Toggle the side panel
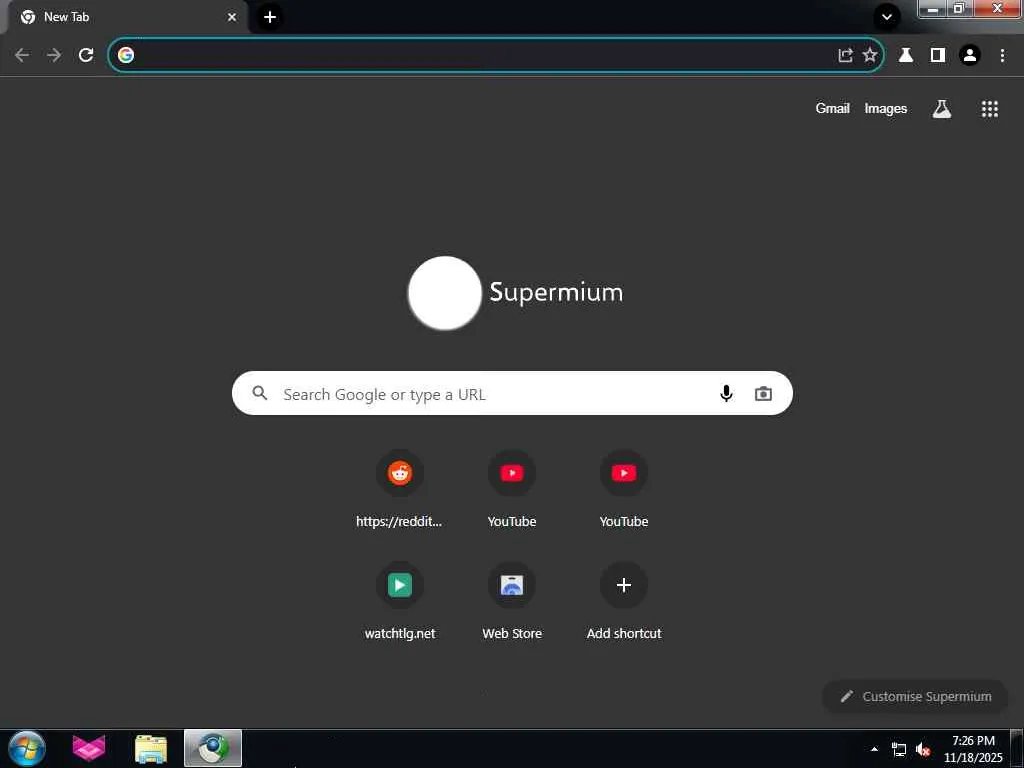 pos(938,55)
